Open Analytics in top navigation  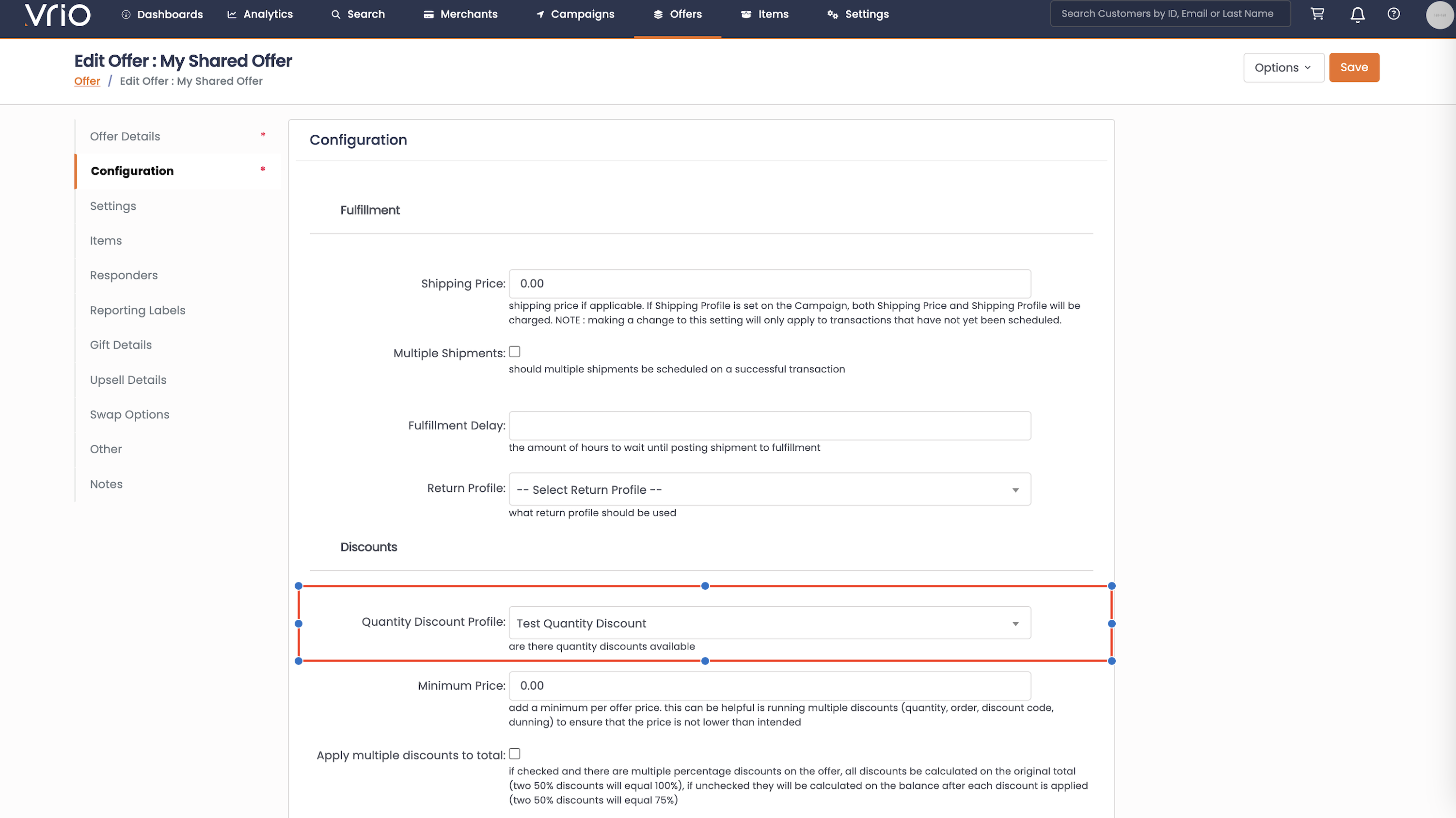coord(260,14)
